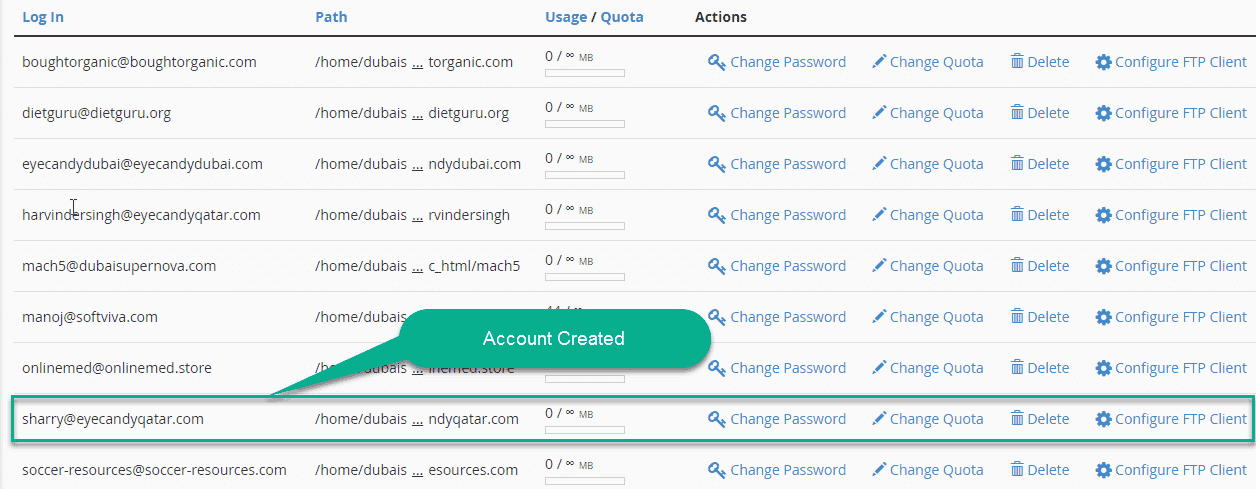Click key icon for boughtorganic Change Password
Viewport: 1256px width, 489px height.
coord(716,62)
